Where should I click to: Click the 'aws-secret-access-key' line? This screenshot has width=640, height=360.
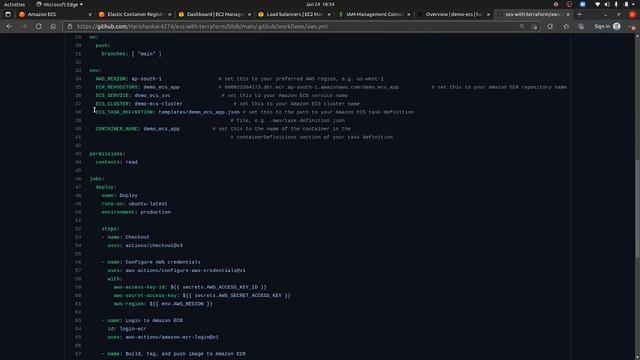202,296
